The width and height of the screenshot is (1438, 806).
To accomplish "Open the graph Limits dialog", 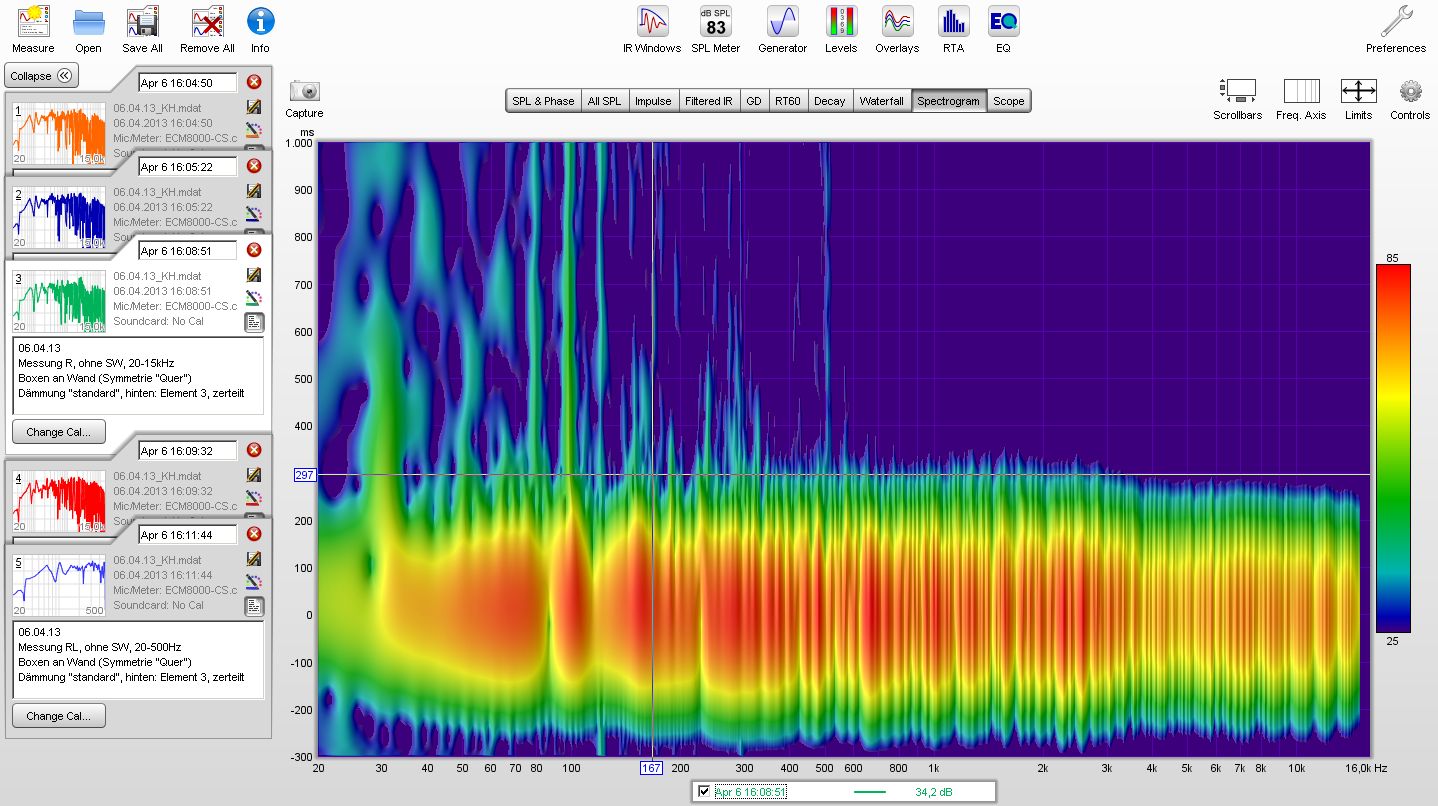I will coord(1358,99).
